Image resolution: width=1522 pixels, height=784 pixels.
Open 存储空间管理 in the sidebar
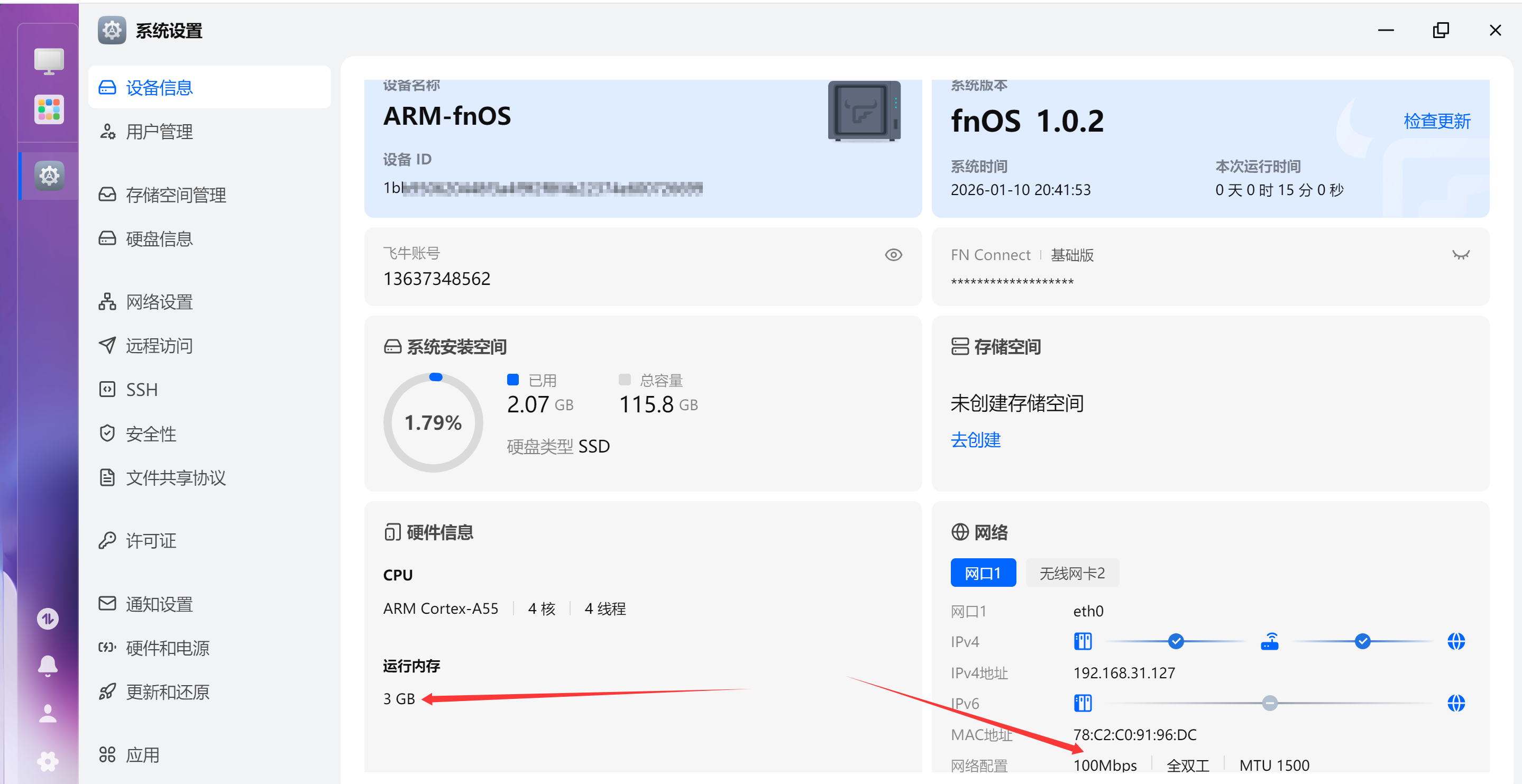point(176,195)
